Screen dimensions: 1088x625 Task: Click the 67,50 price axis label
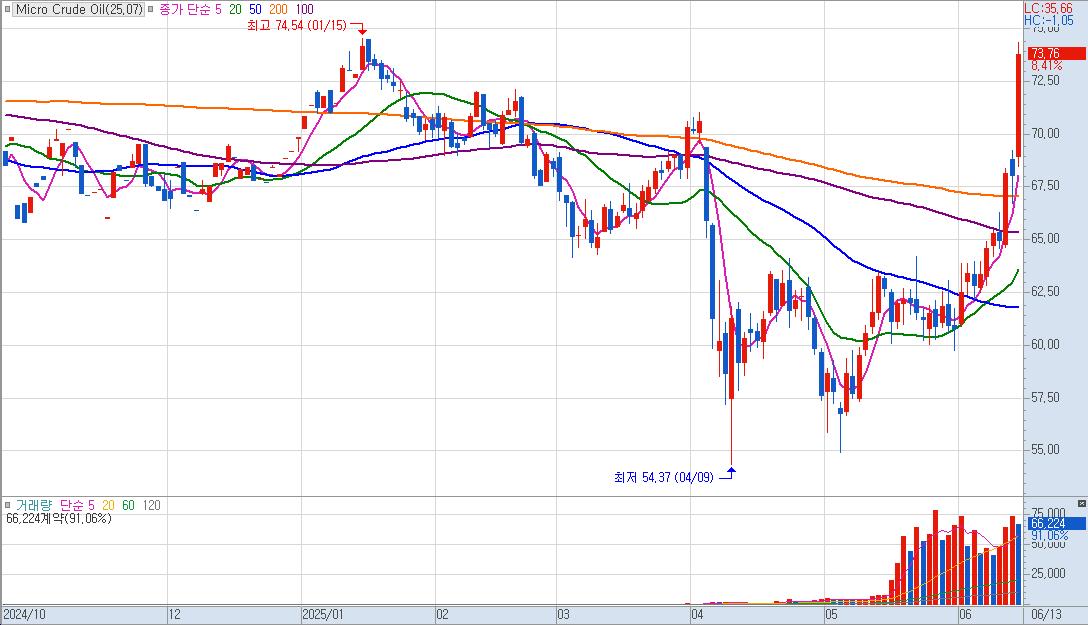click(1046, 185)
